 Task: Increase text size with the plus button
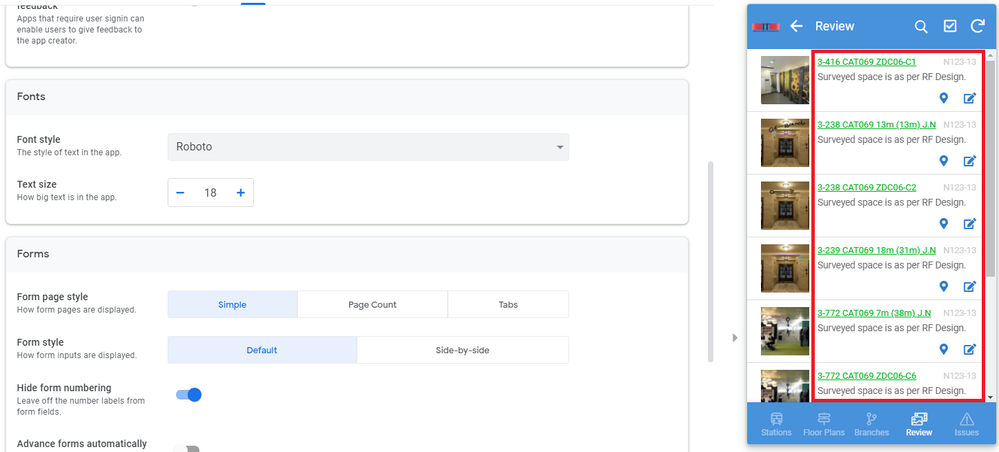[241, 193]
